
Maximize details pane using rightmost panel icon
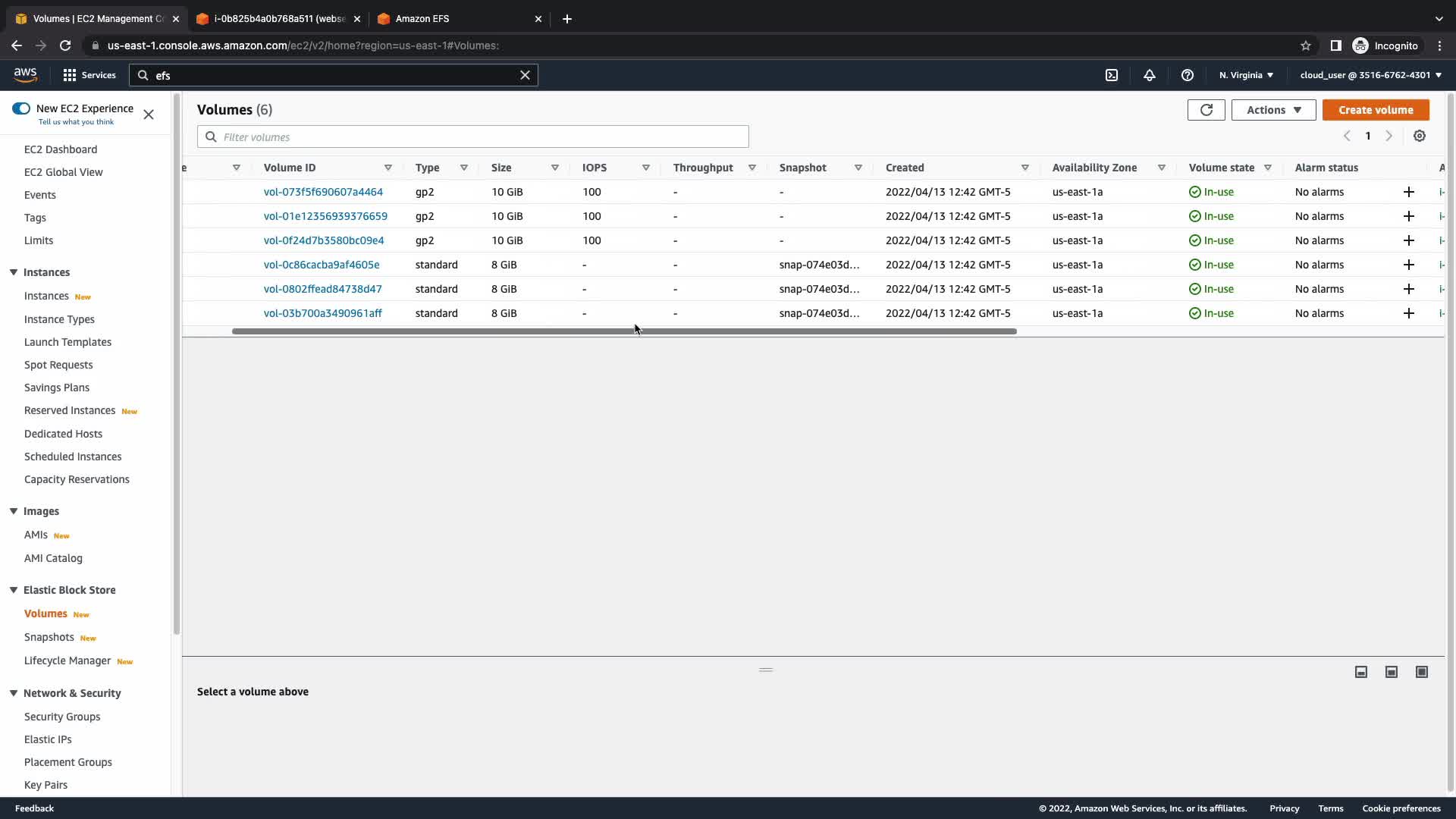1422,672
